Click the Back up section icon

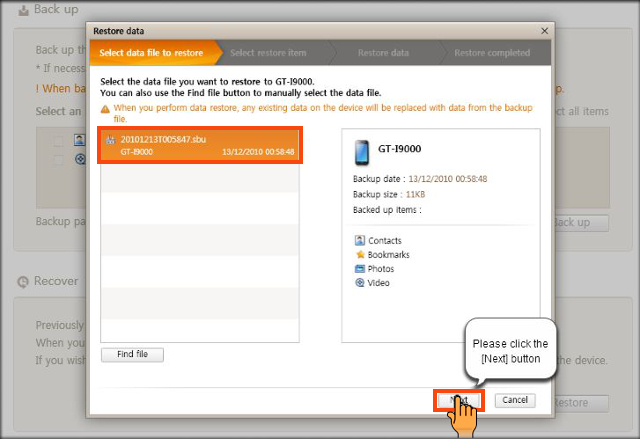click(x=22, y=10)
